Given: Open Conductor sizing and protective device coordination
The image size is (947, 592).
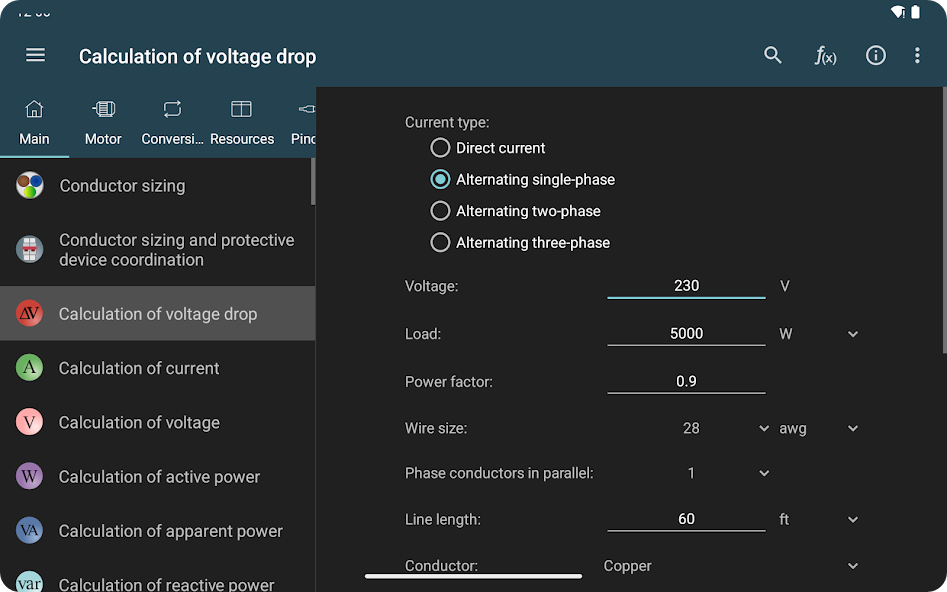Looking at the screenshot, I should point(156,249).
